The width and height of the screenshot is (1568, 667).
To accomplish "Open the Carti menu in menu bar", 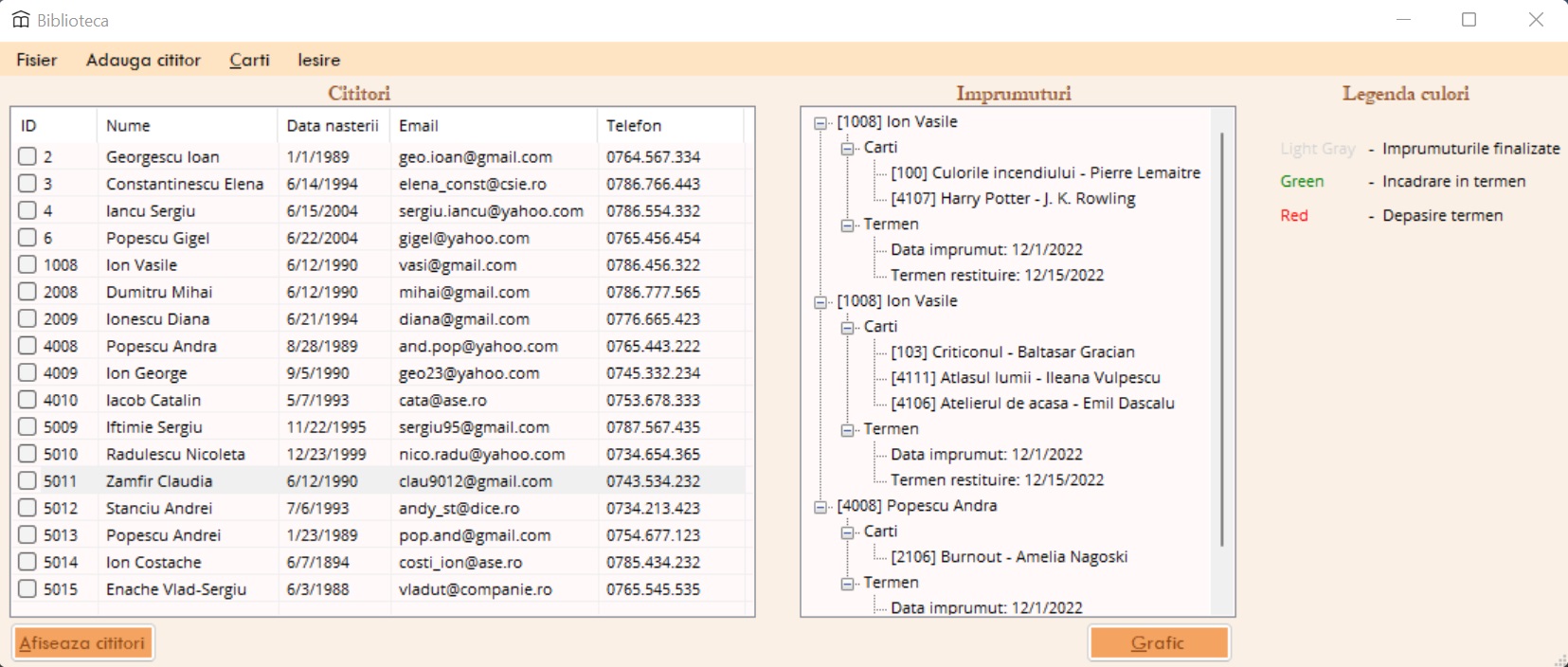I will 249,60.
